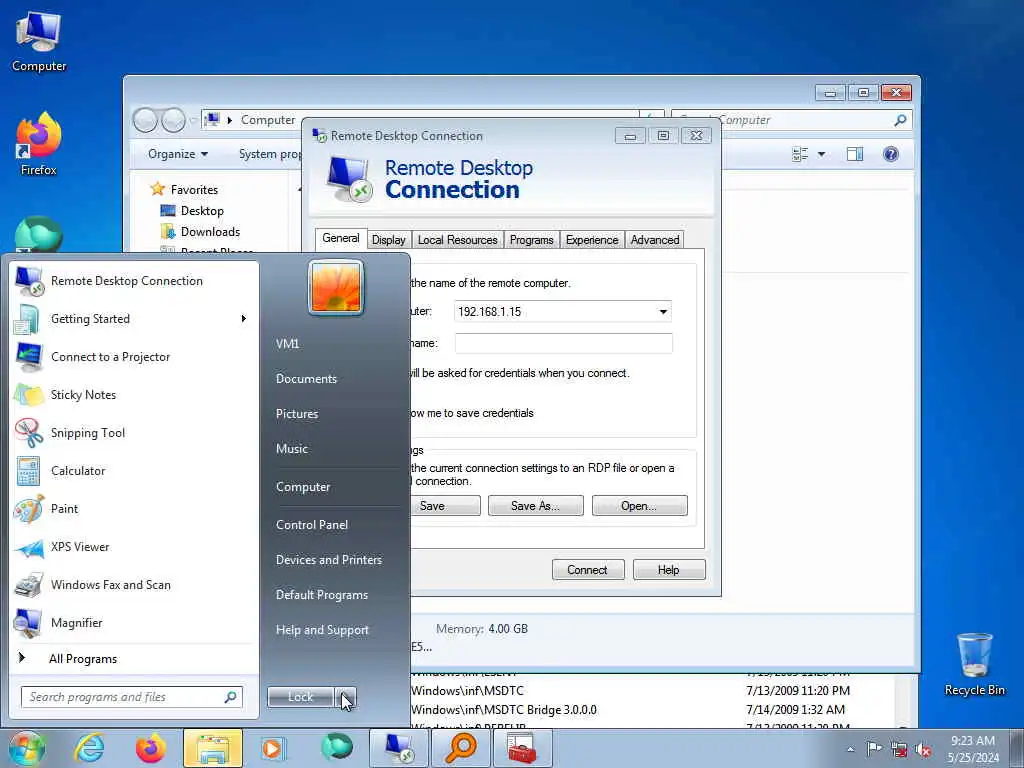Image resolution: width=1024 pixels, height=768 pixels.
Task: Open Magnifier from Start menu
Action: tap(134, 622)
